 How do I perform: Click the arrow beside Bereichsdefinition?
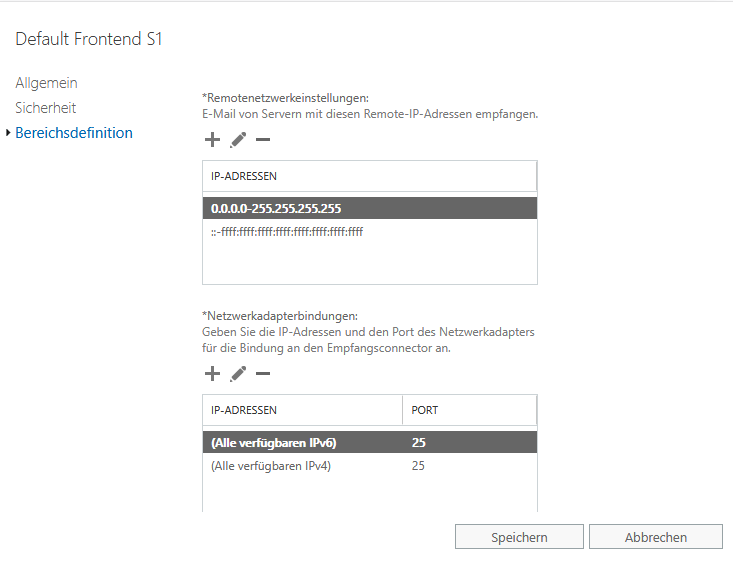(x=8, y=133)
